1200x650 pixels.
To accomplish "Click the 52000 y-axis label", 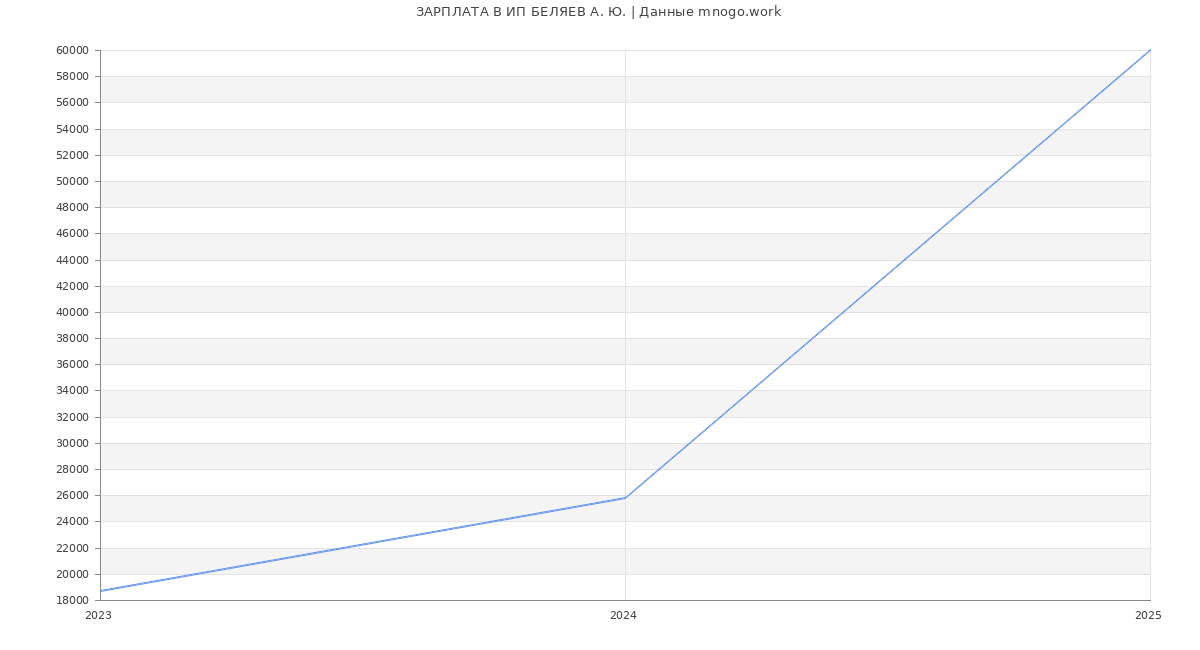I will tap(73, 155).
